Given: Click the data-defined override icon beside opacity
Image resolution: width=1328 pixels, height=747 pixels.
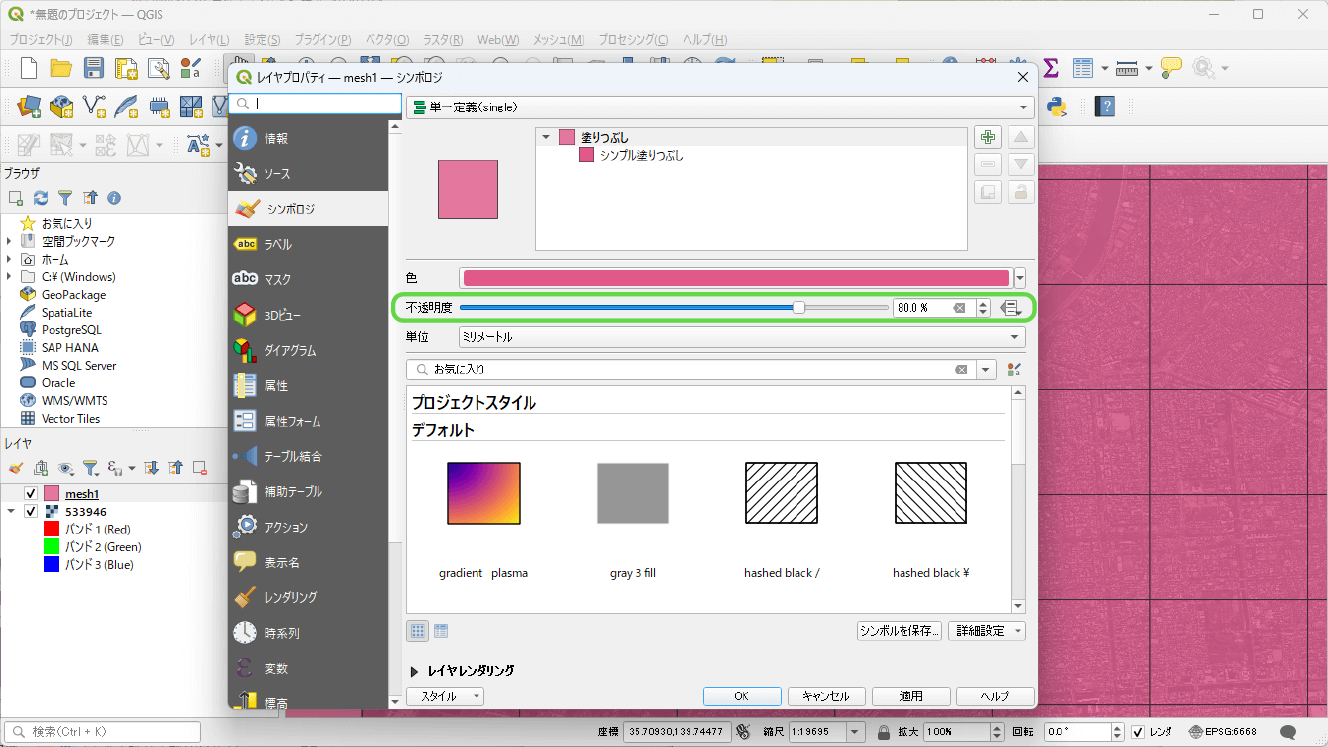Looking at the screenshot, I should pos(1010,308).
